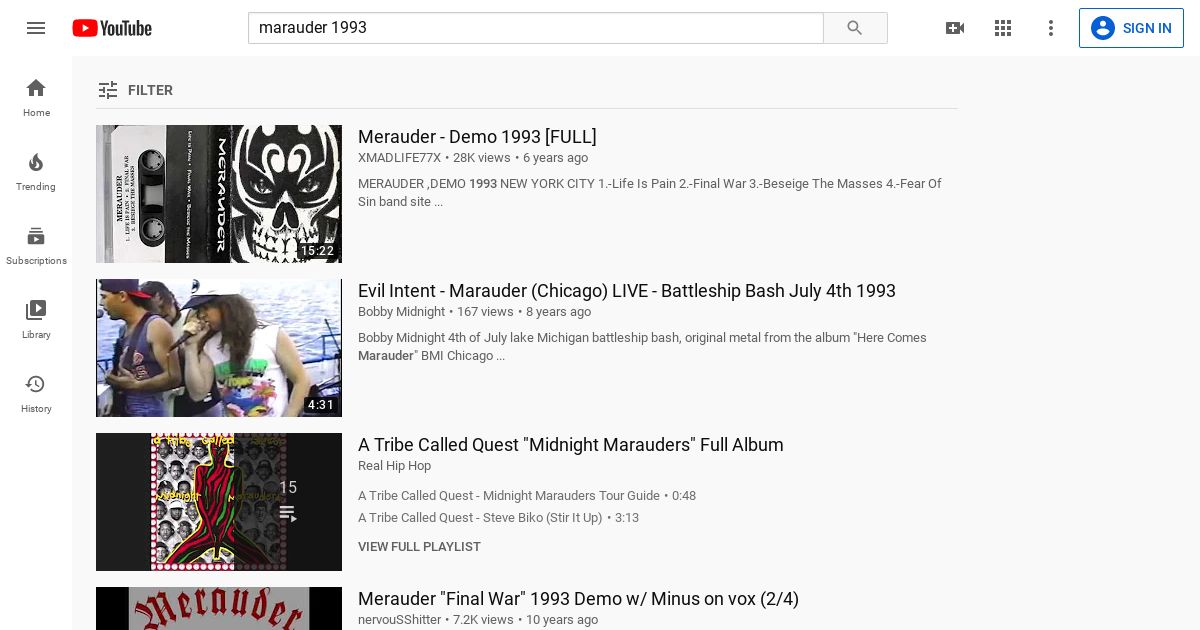
Task: Click the '167 views' text
Action: click(485, 312)
